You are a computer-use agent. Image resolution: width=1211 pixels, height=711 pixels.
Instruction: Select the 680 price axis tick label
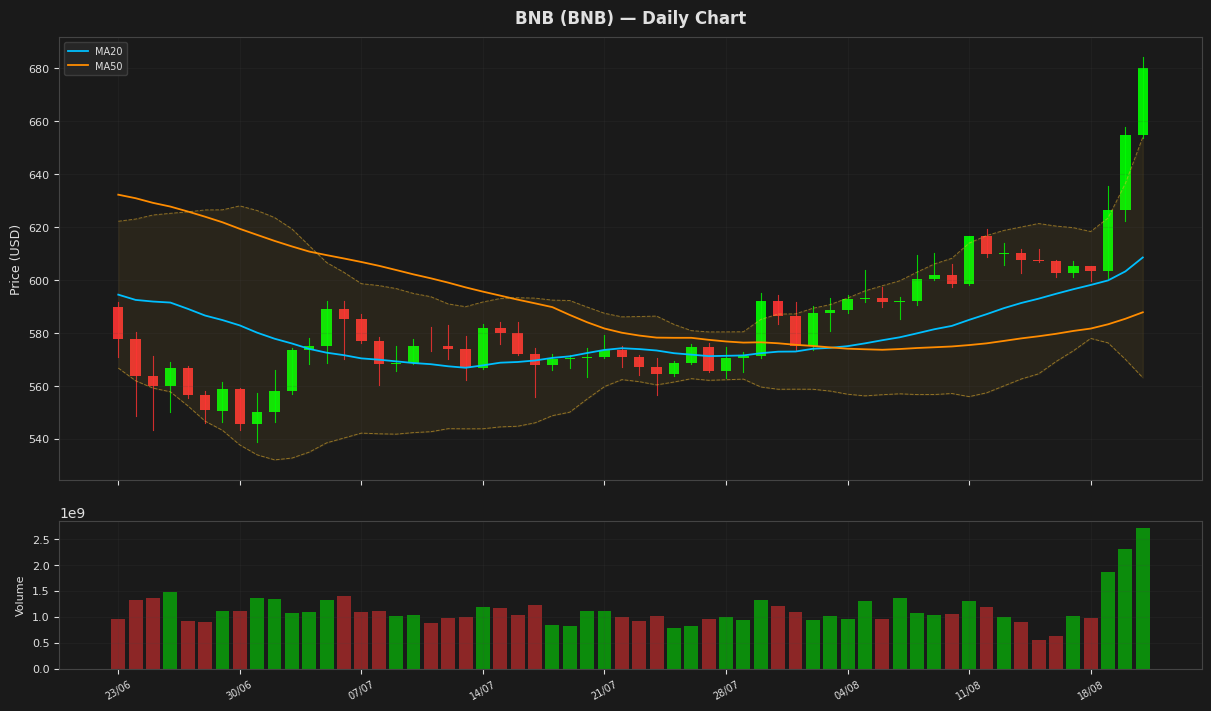click(39, 69)
